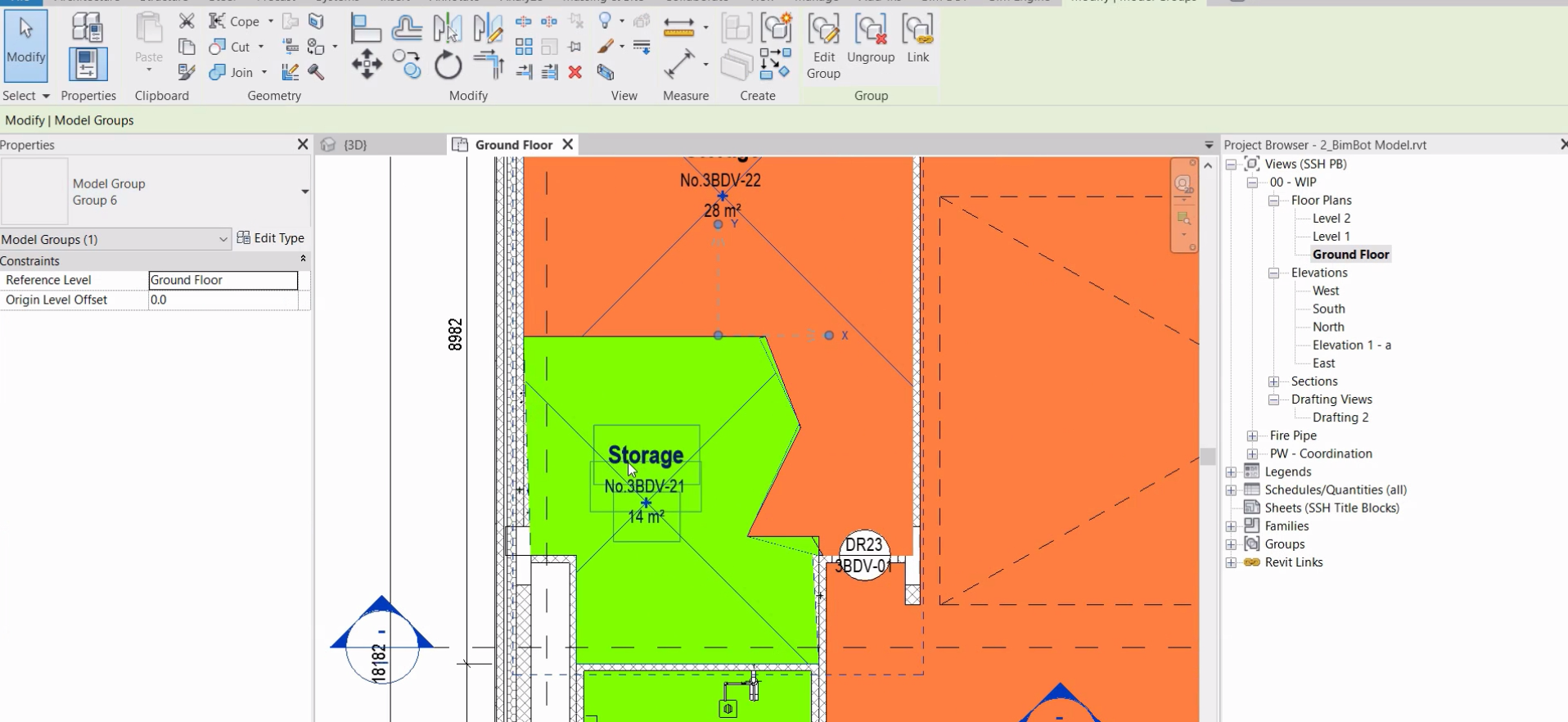The height and width of the screenshot is (722, 1568).
Task: Close the Ground Floor view tab
Action: click(568, 145)
